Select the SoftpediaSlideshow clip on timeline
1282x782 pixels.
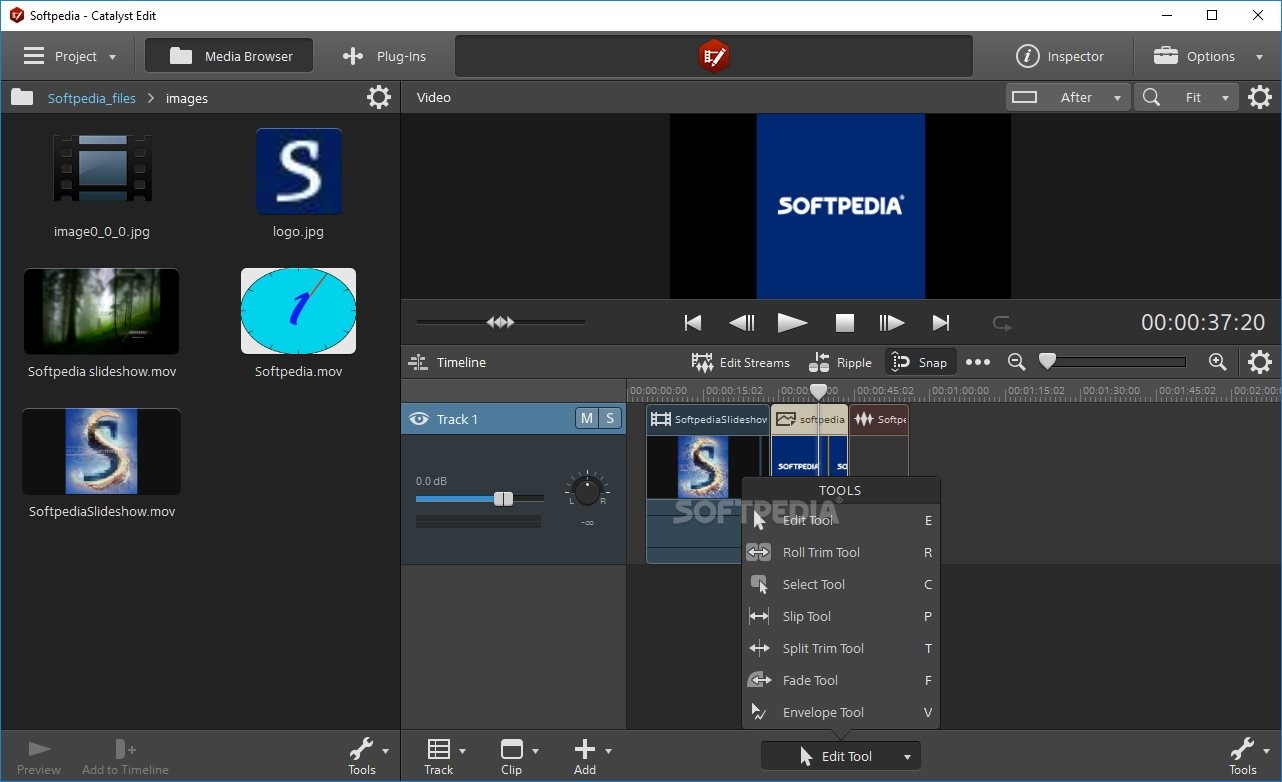click(x=707, y=483)
